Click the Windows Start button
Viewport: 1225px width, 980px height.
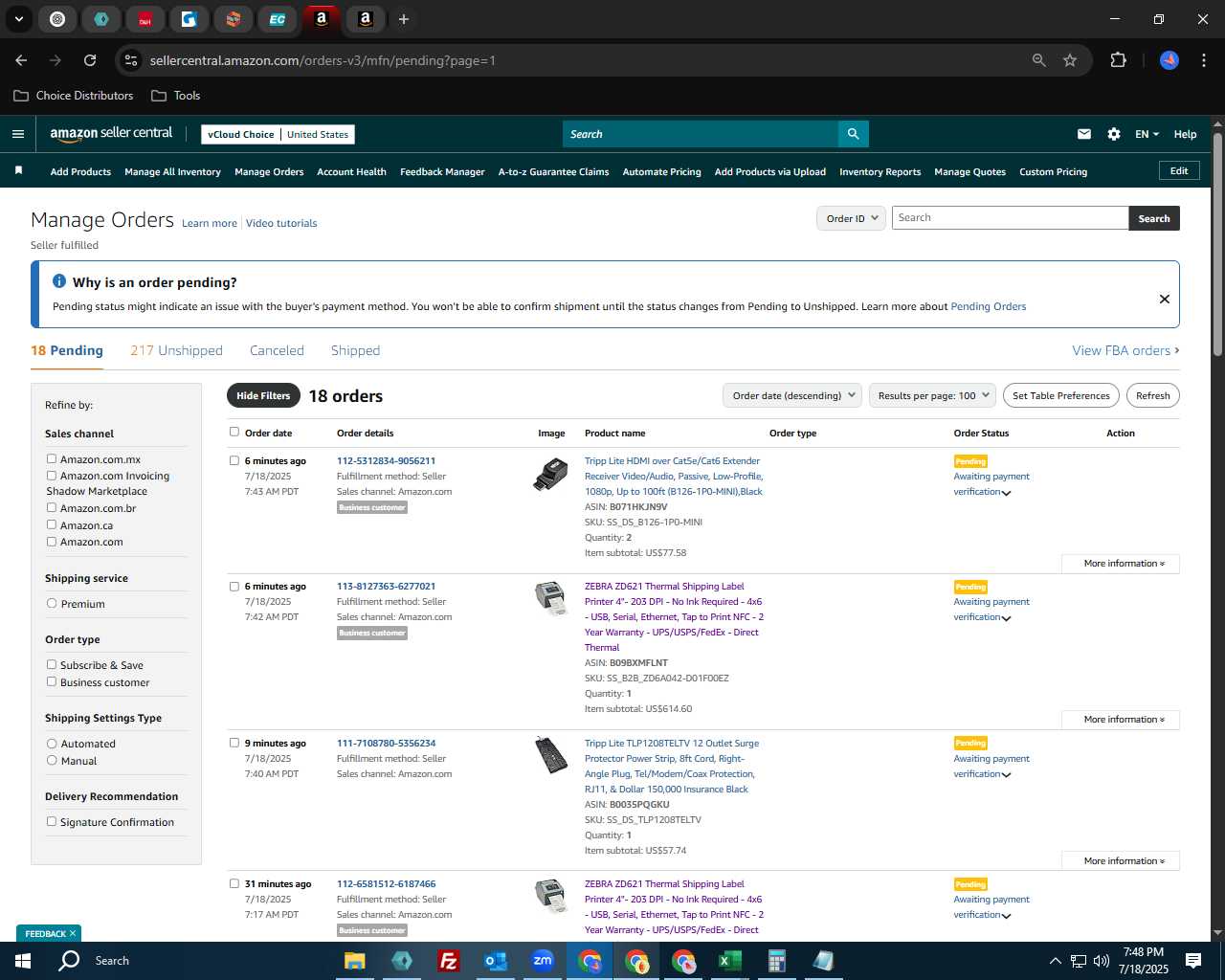[23, 961]
